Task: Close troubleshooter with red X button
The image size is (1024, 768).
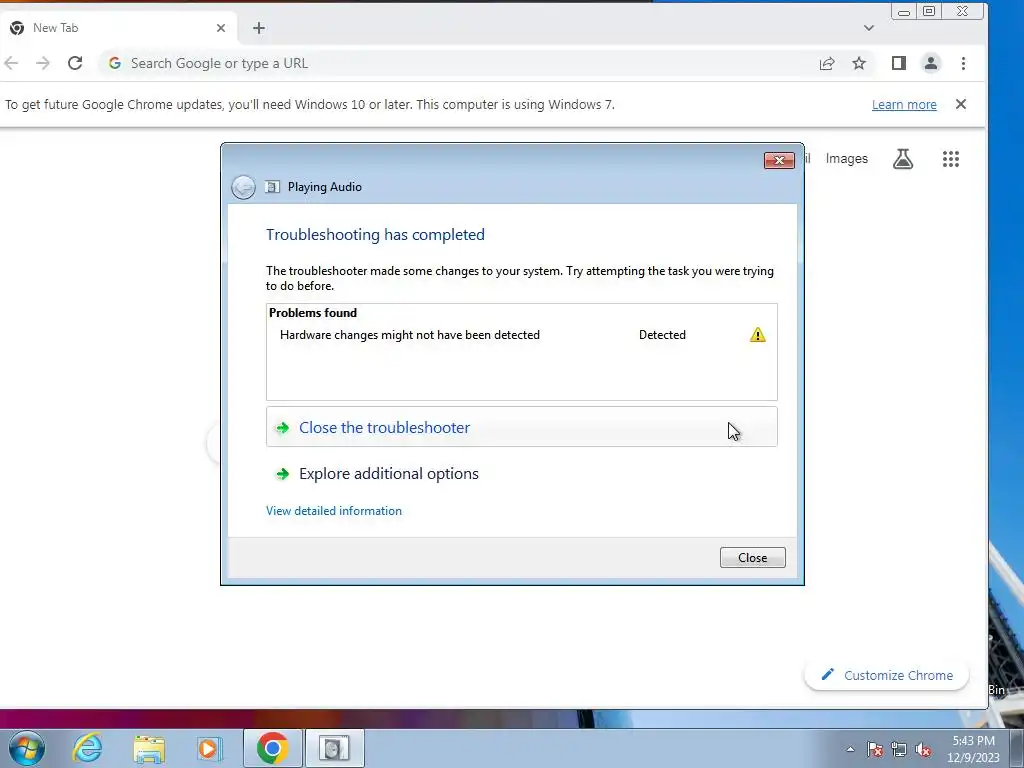Action: [x=779, y=160]
